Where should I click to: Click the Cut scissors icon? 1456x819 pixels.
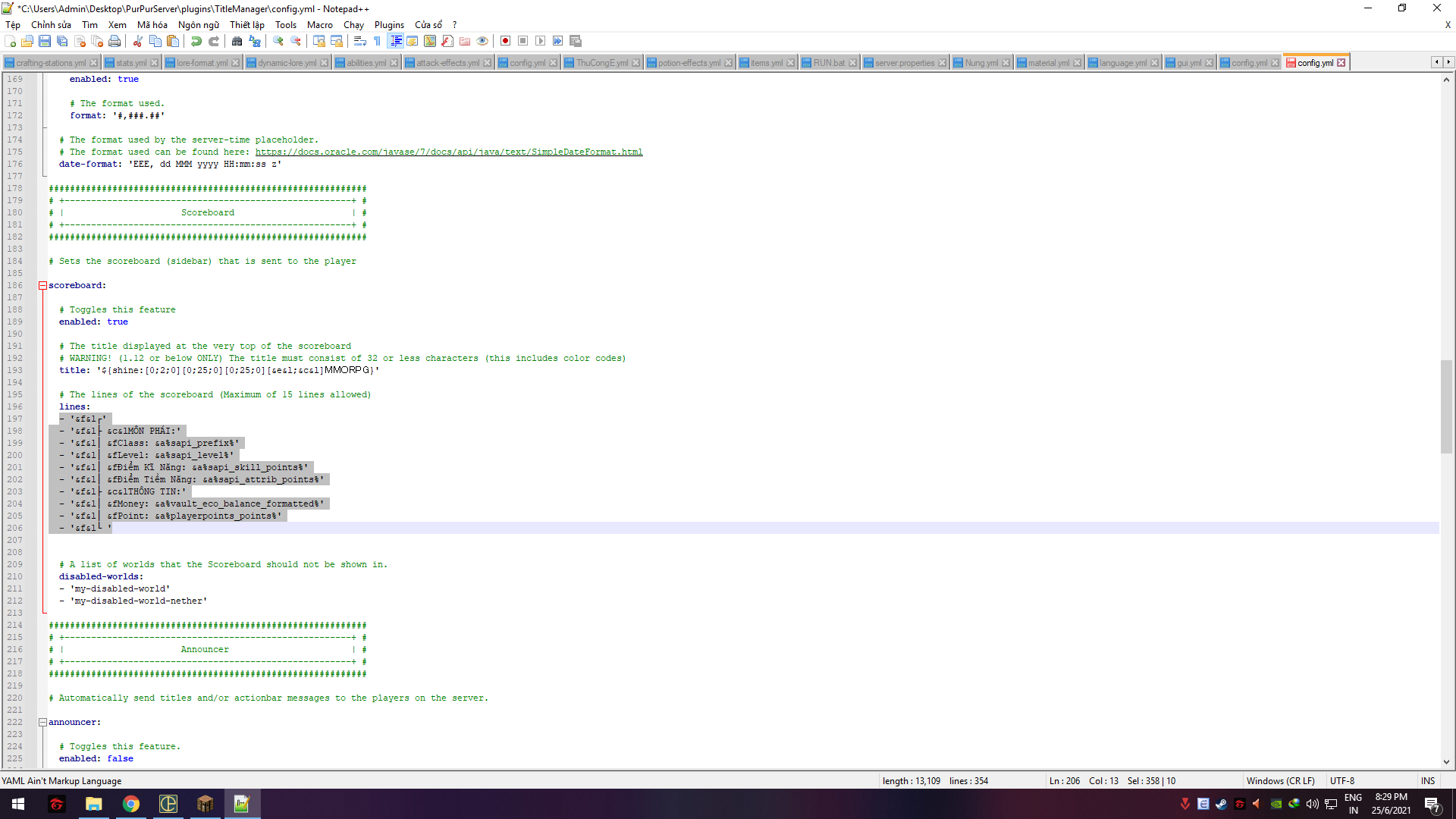pyautogui.click(x=138, y=41)
